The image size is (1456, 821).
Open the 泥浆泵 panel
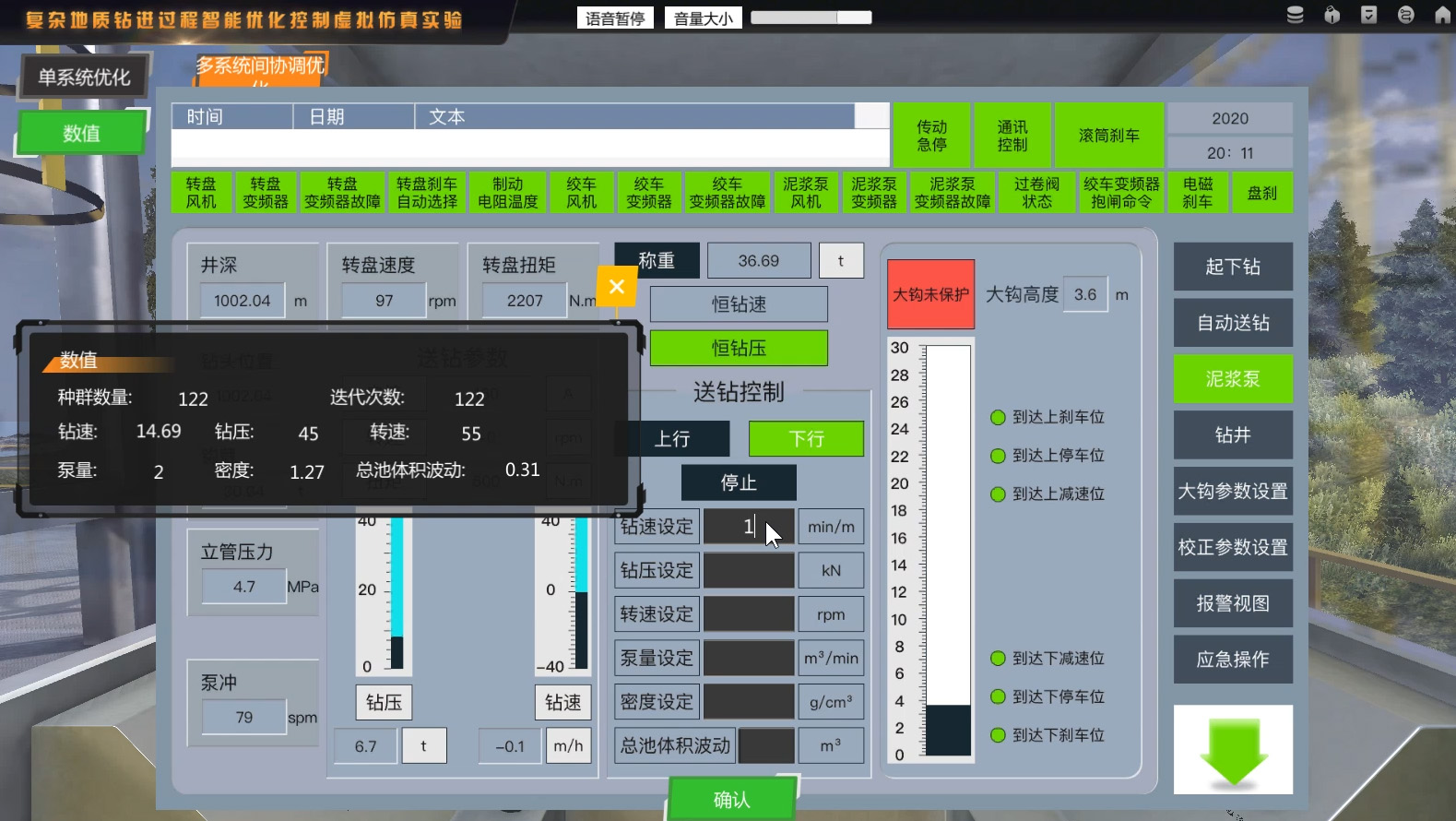pos(1233,379)
